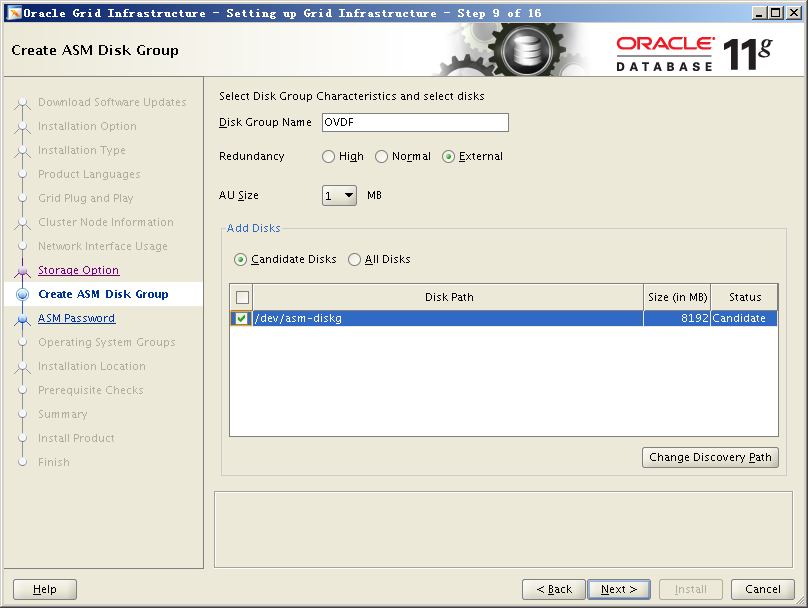The image size is (808, 608).
Task: Choose External redundancy radio button
Action: [x=449, y=157]
